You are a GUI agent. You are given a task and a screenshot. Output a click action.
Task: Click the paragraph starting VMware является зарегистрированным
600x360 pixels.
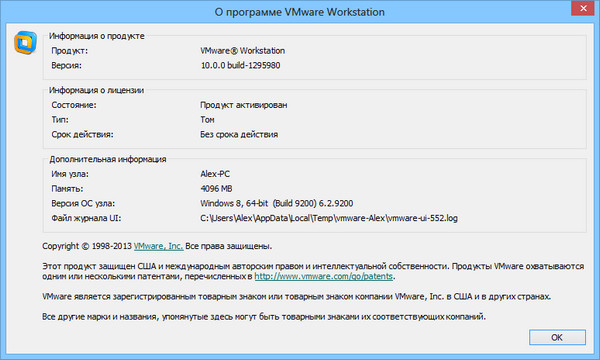[x=297, y=296]
